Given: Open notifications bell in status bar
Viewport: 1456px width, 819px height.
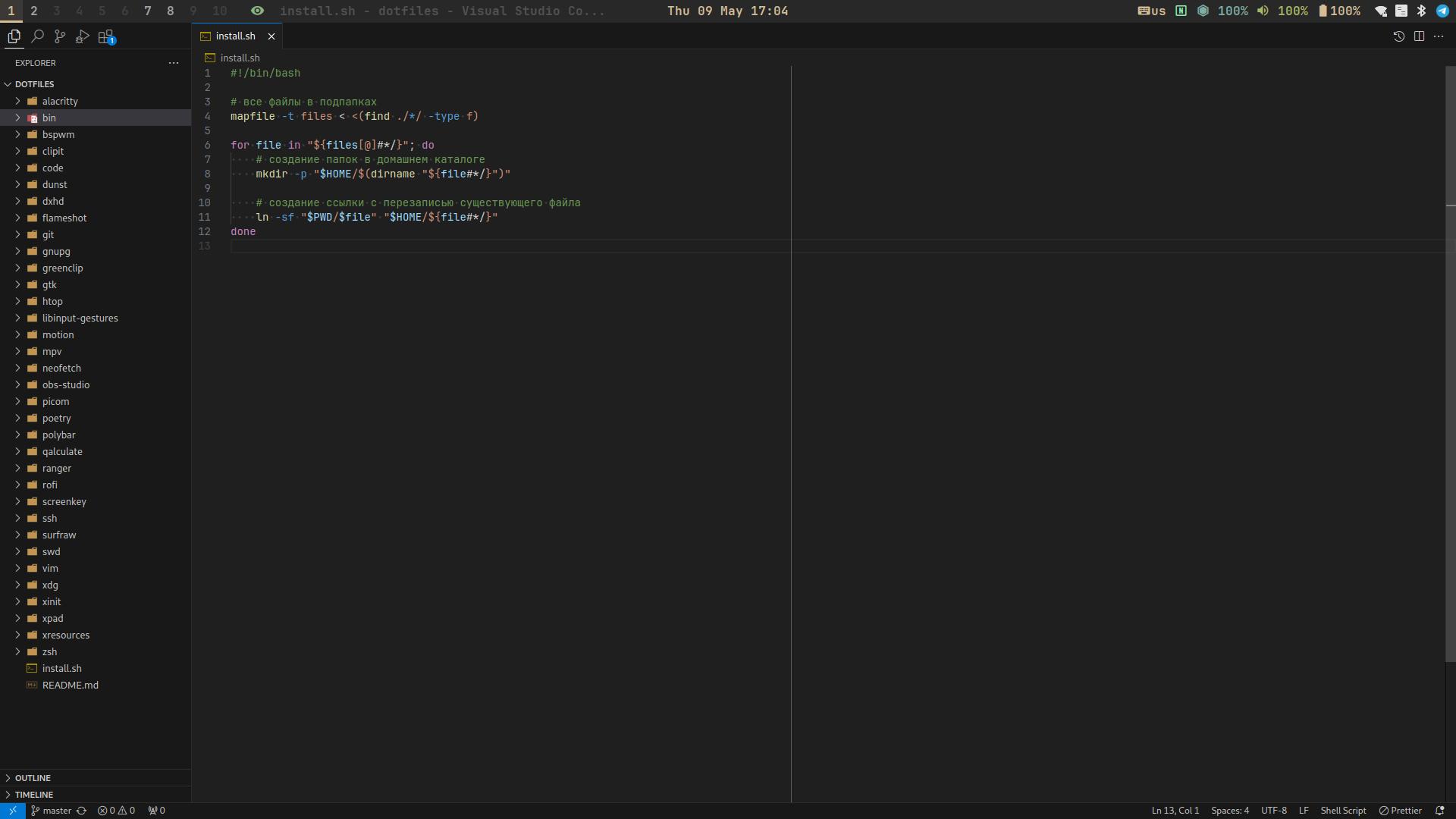Looking at the screenshot, I should pyautogui.click(x=1439, y=811).
